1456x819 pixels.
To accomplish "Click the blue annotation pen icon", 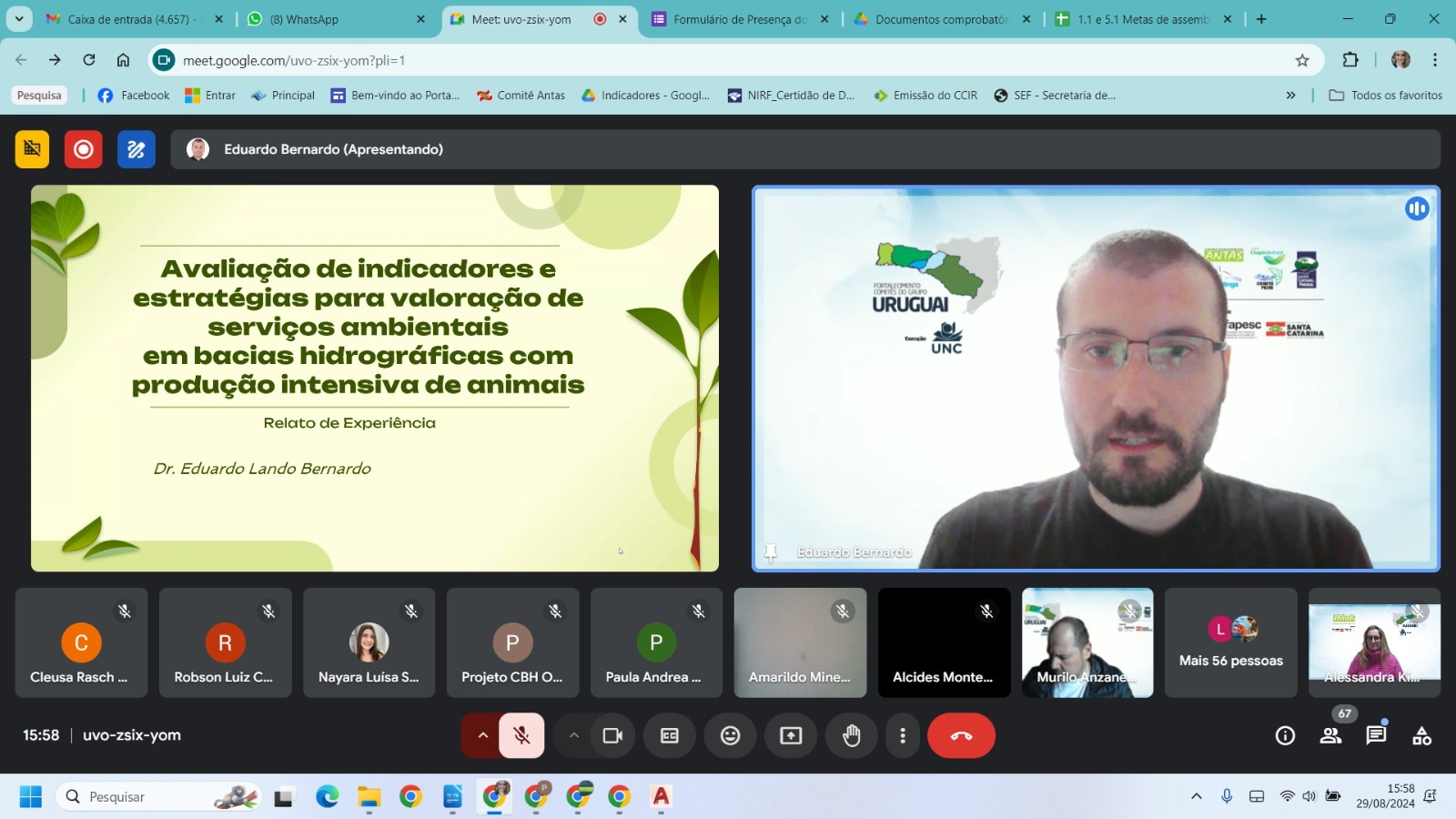I will [x=136, y=149].
